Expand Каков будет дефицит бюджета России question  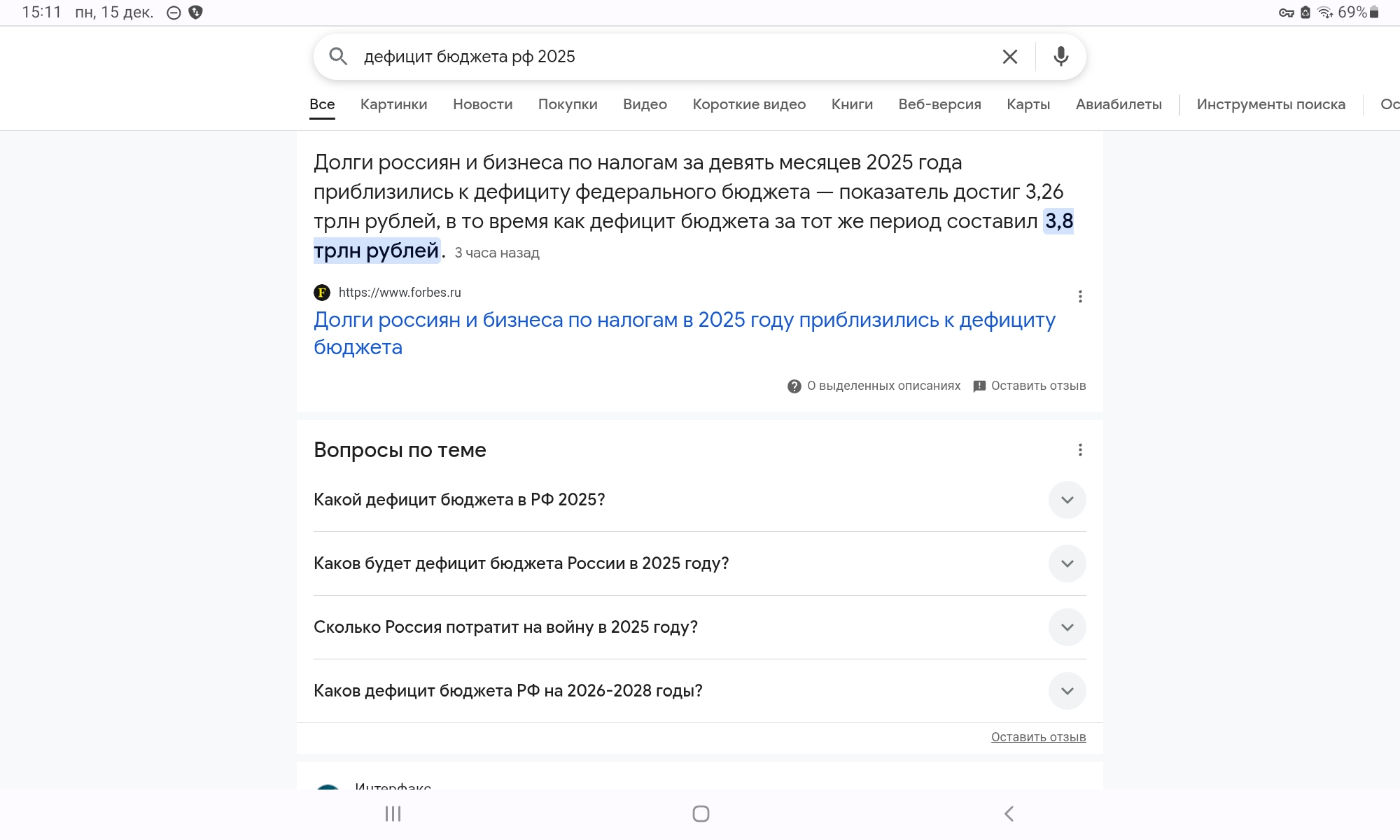pyautogui.click(x=1067, y=563)
